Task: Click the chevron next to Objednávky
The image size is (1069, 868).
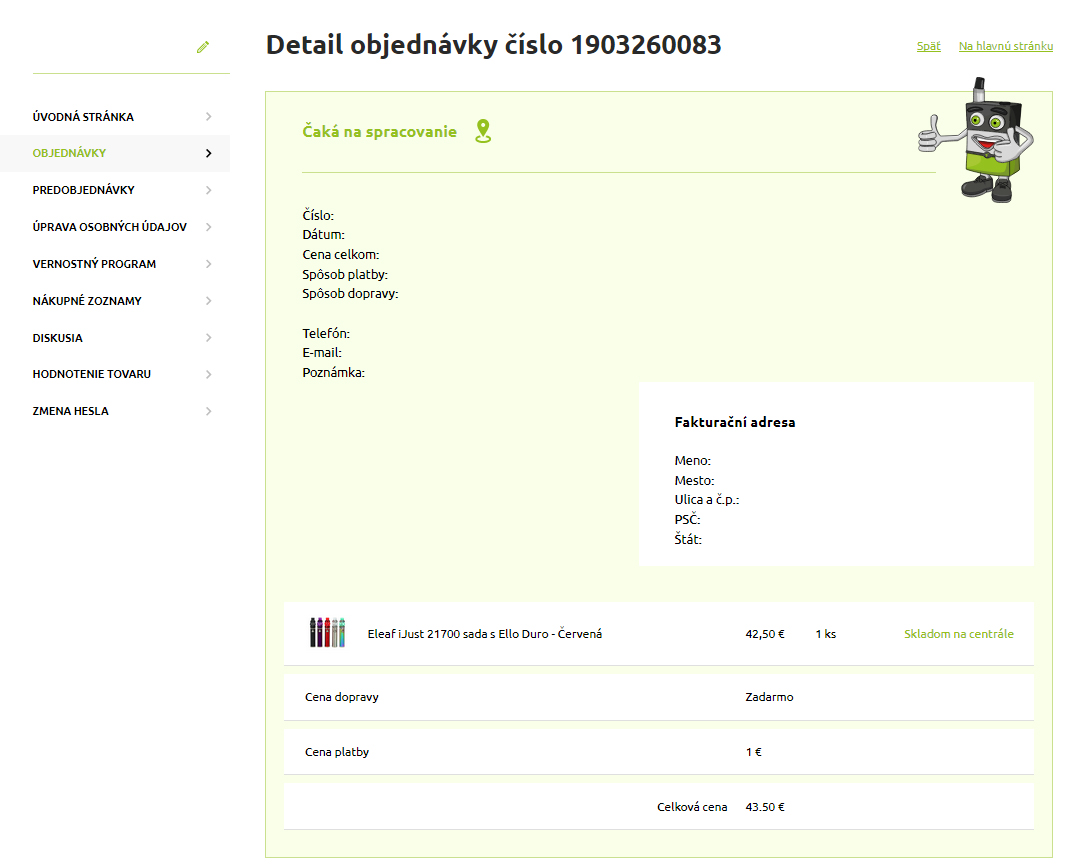Action: tap(208, 153)
